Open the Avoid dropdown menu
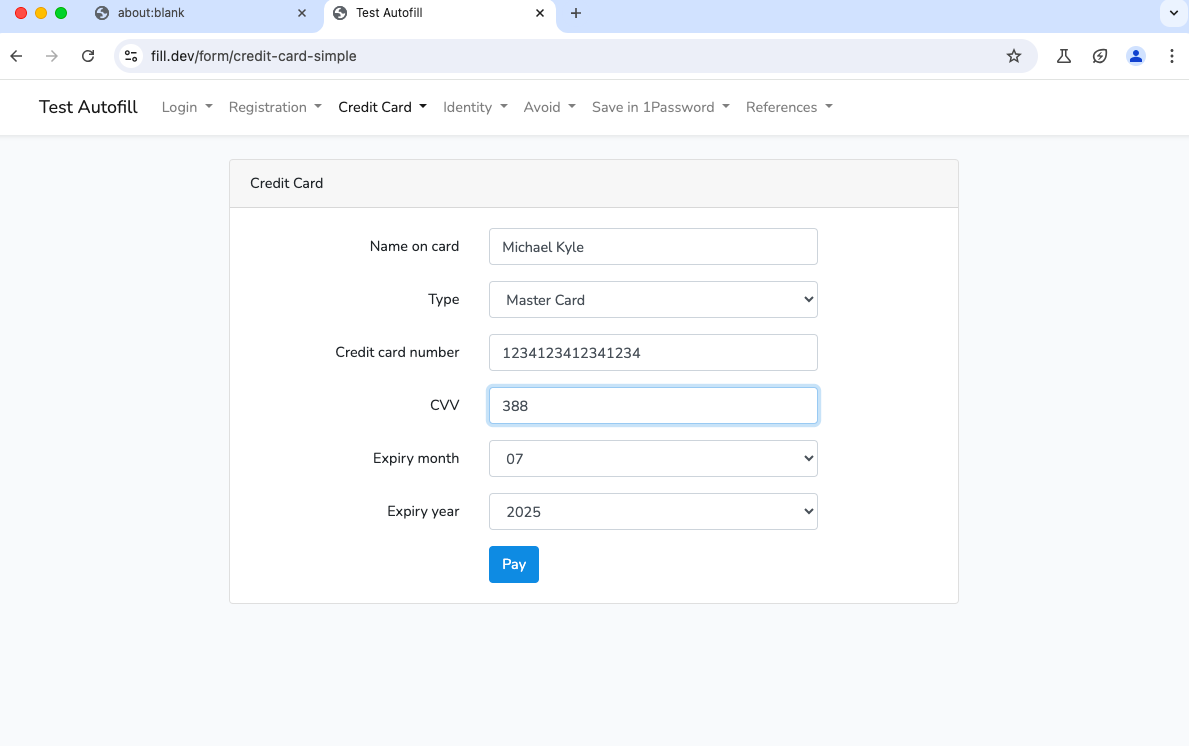Image resolution: width=1189 pixels, height=746 pixels. pyautogui.click(x=549, y=107)
